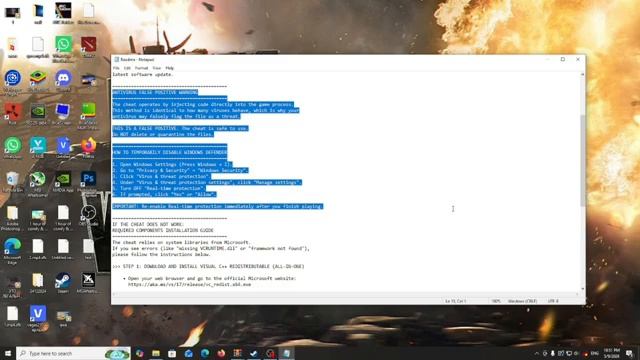Click the scroll-up arrow in Notepad

pyautogui.click(x=582, y=75)
